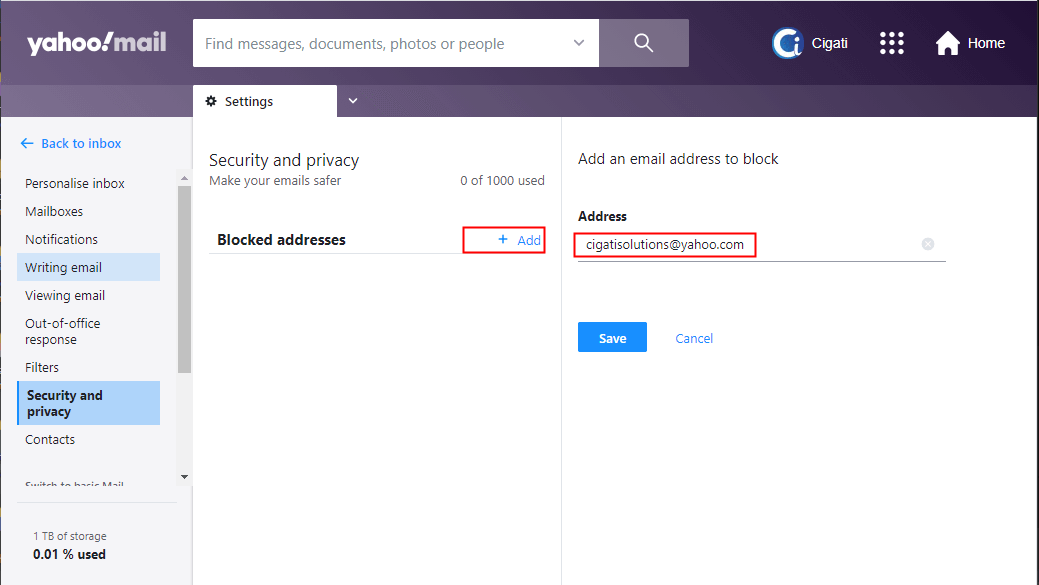The height and width of the screenshot is (585, 1039).
Task: Select Security and privacy section
Action: [x=89, y=403]
